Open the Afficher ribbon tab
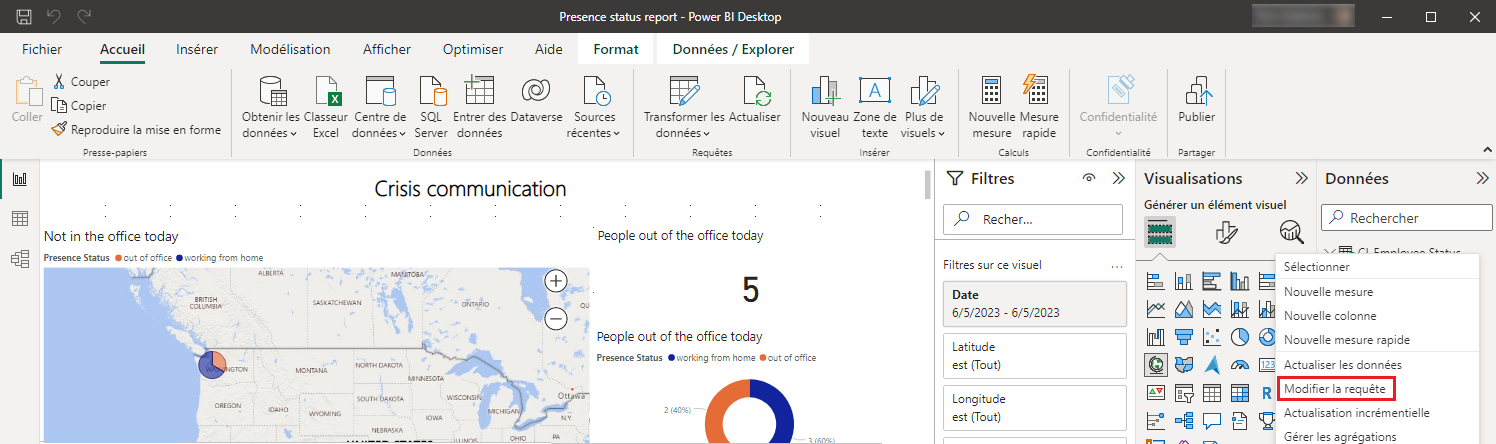Image resolution: width=1496 pixels, height=444 pixels. [x=387, y=49]
